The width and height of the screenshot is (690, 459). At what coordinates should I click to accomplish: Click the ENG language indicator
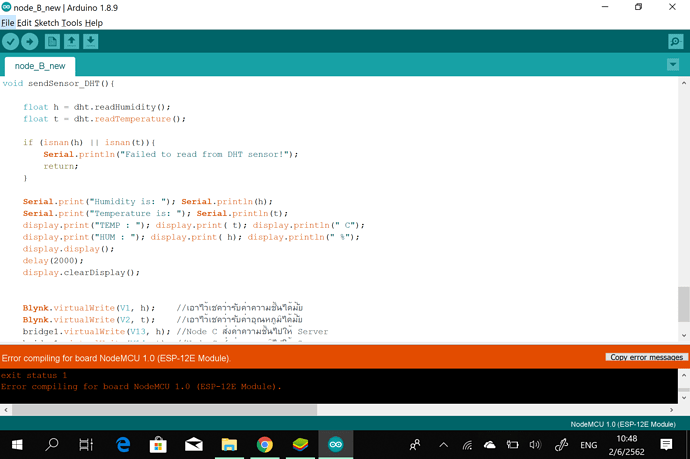coord(588,445)
